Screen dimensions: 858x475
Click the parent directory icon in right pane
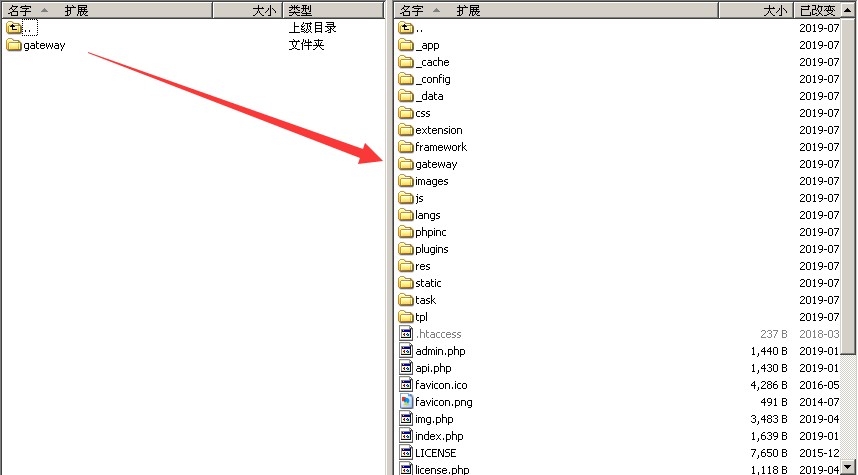[405, 27]
